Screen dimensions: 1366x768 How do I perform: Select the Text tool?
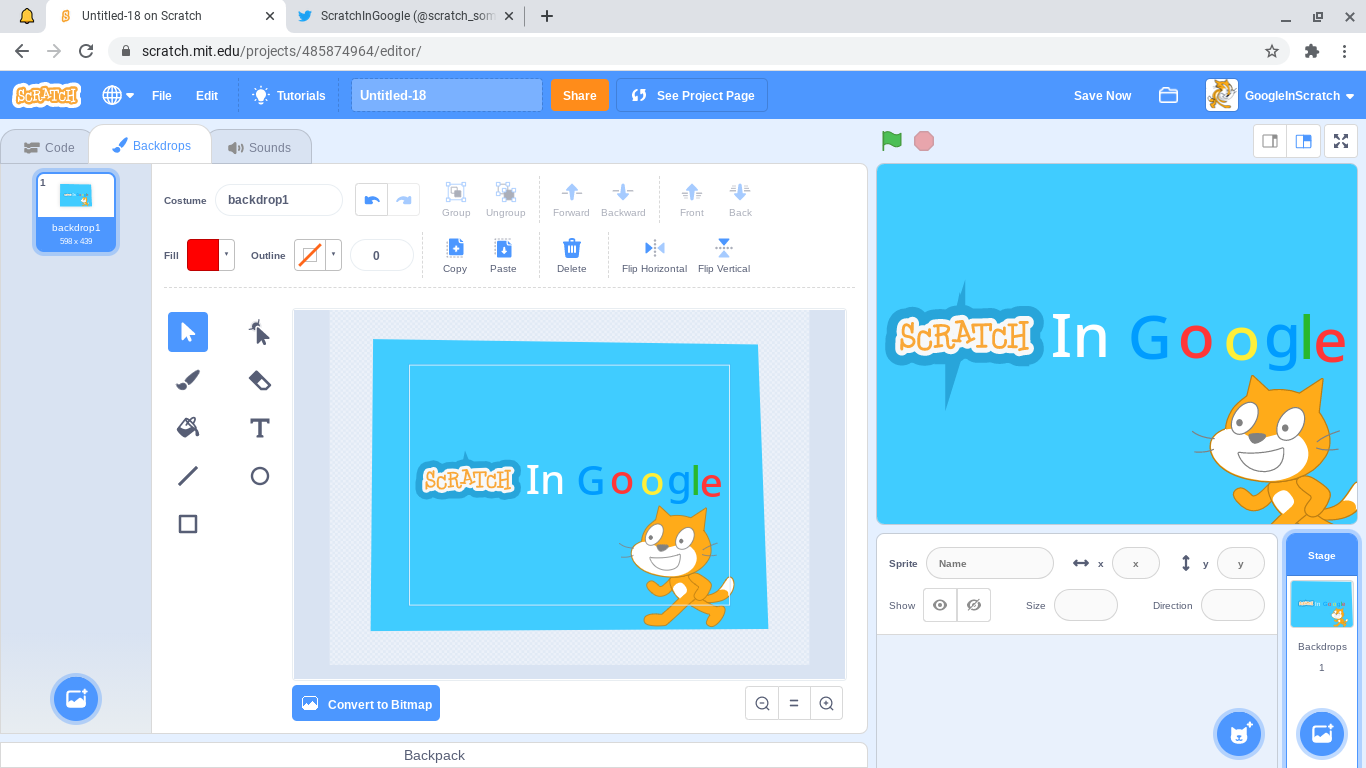coord(260,428)
